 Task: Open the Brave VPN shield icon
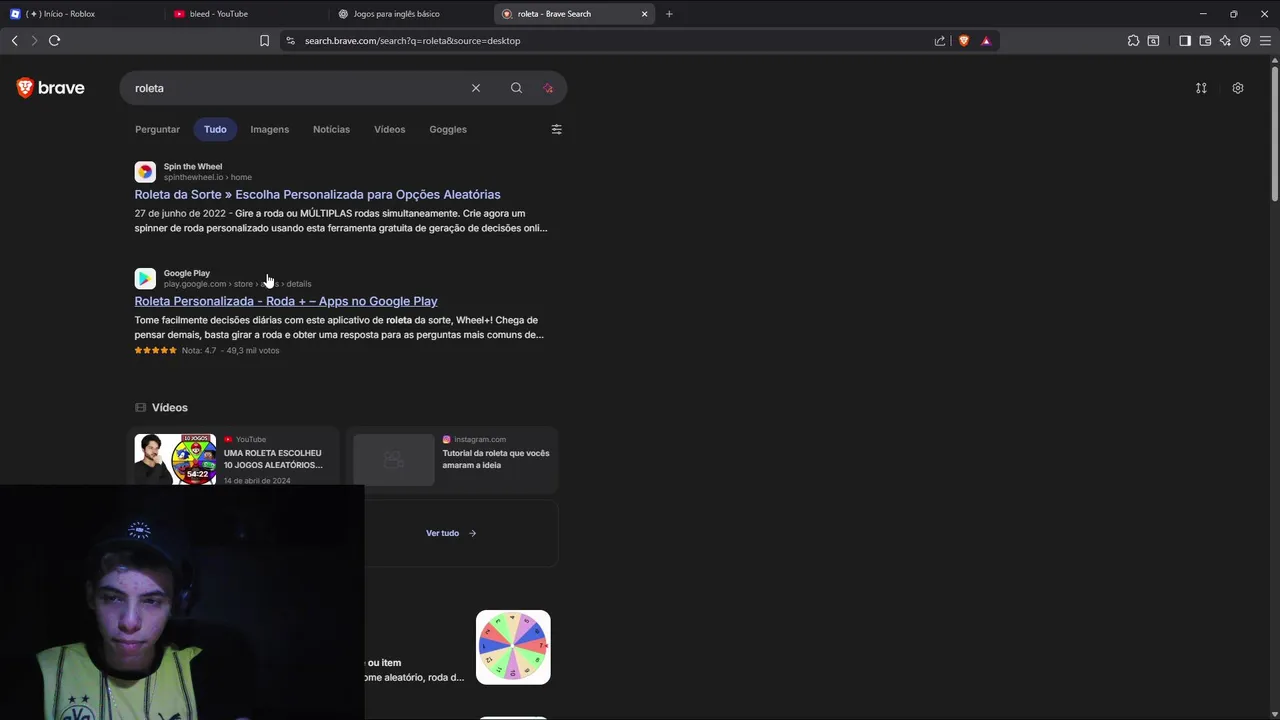coord(1245,41)
